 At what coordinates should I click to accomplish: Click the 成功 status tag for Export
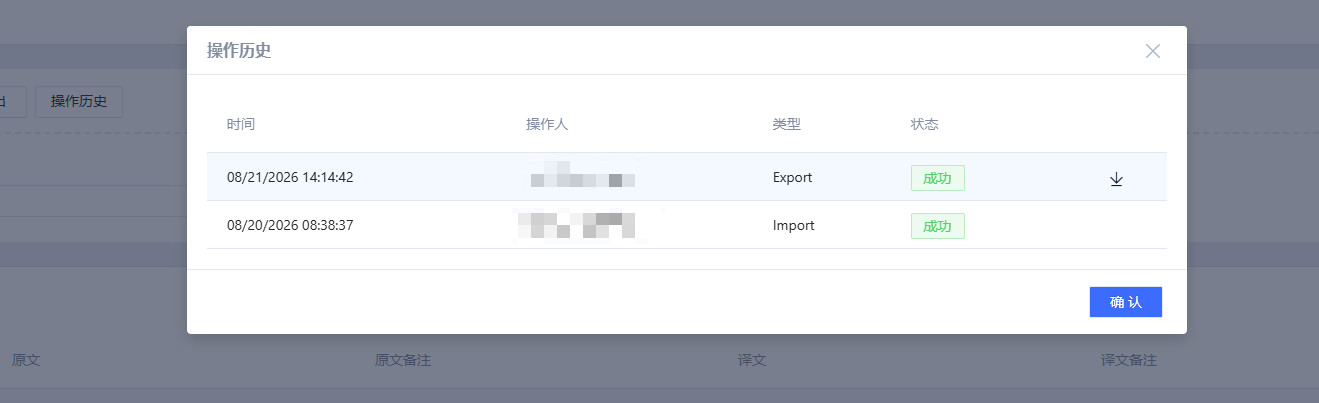click(x=937, y=178)
